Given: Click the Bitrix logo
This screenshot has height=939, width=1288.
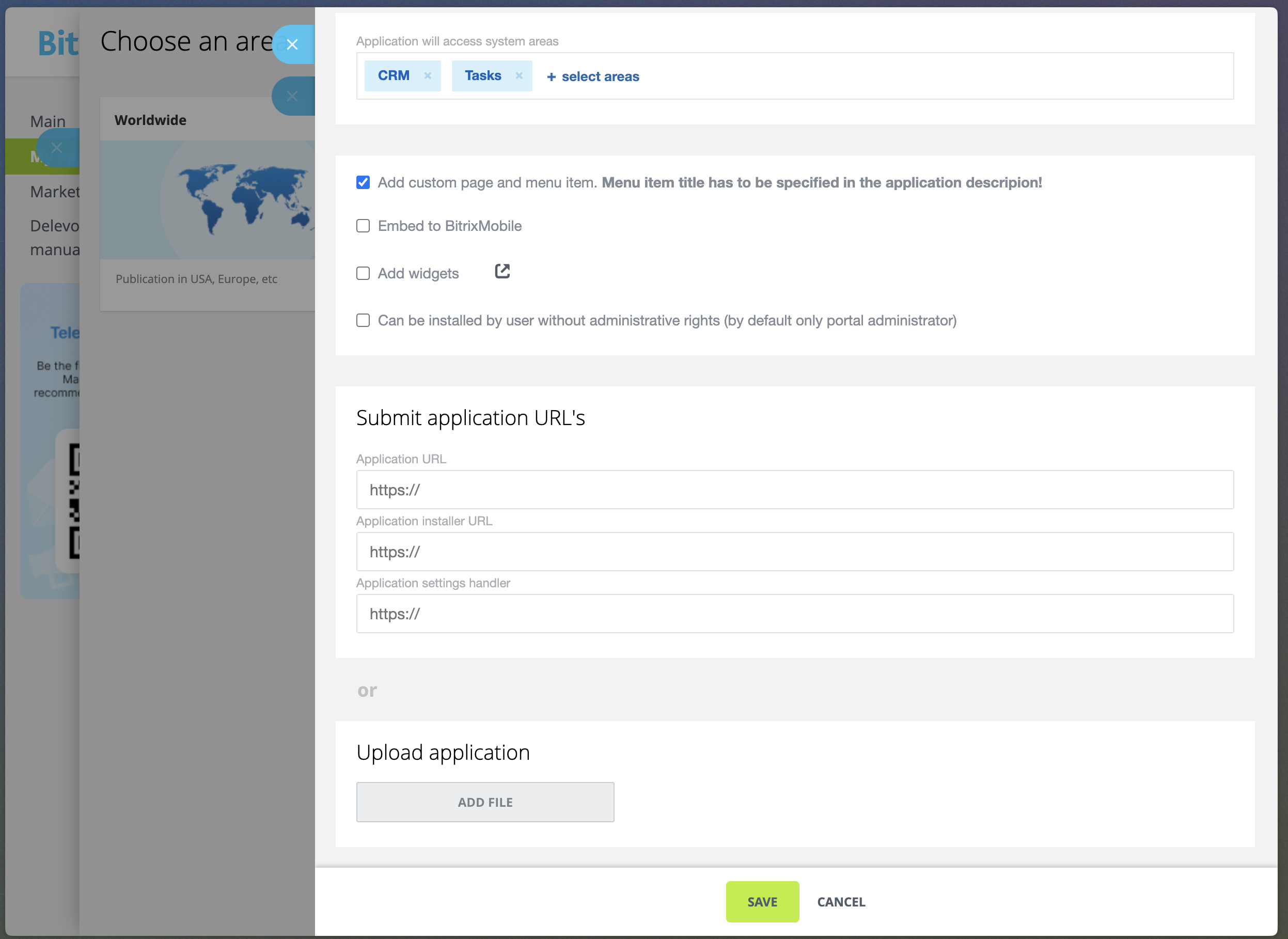Looking at the screenshot, I should (x=57, y=43).
